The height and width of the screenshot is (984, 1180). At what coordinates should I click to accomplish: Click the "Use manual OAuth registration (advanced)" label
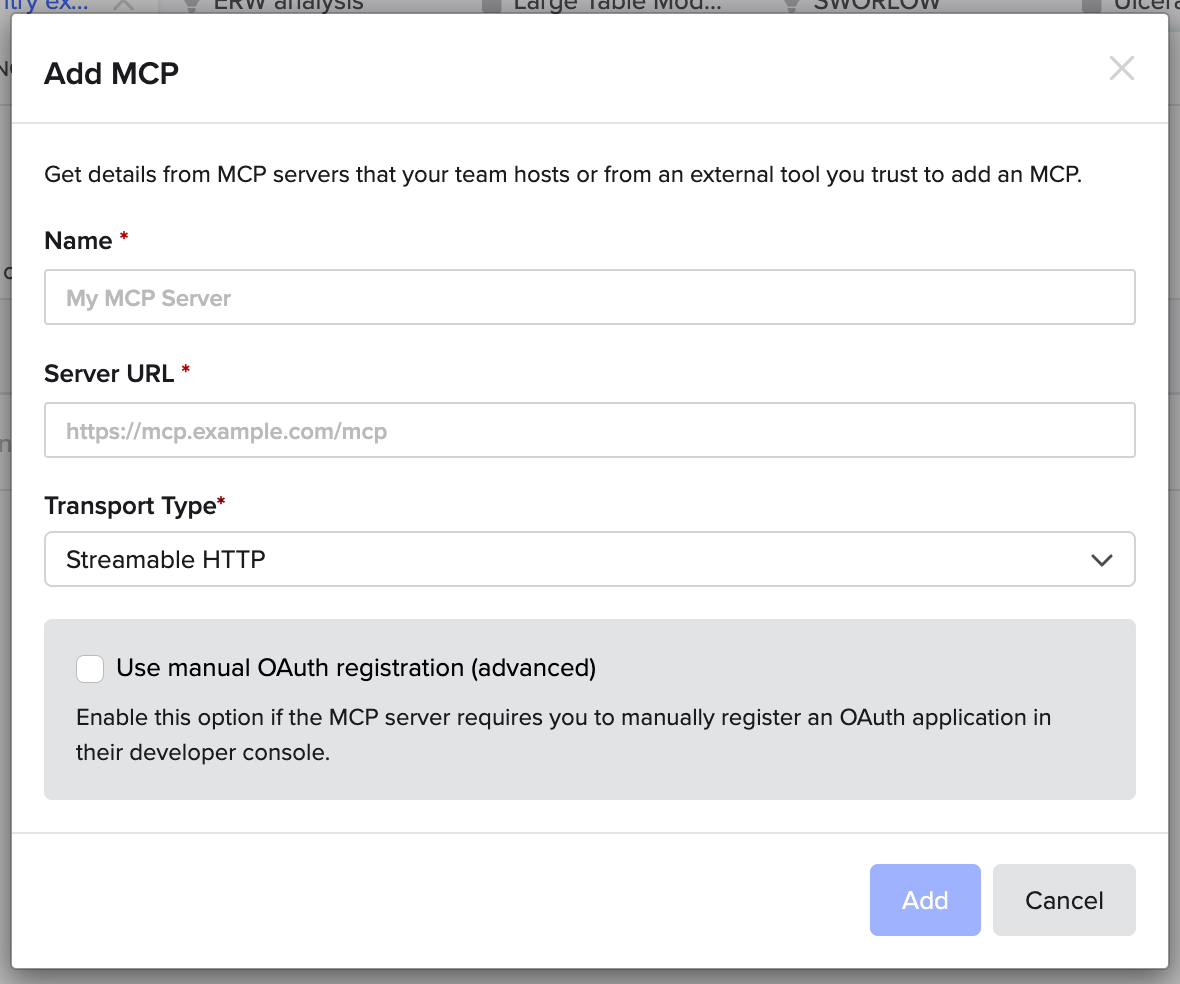(x=356, y=668)
